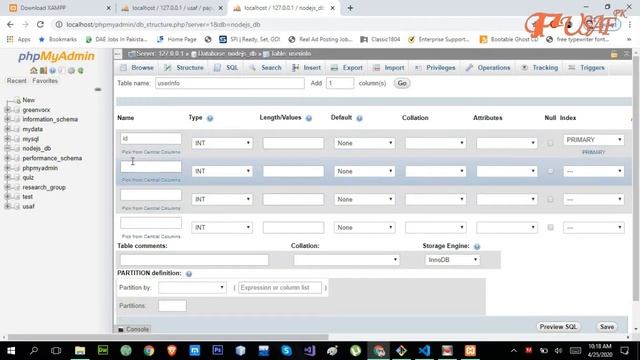This screenshot has height=360, width=640.
Task: Open Google Chrome from the taskbar
Action: (149, 351)
